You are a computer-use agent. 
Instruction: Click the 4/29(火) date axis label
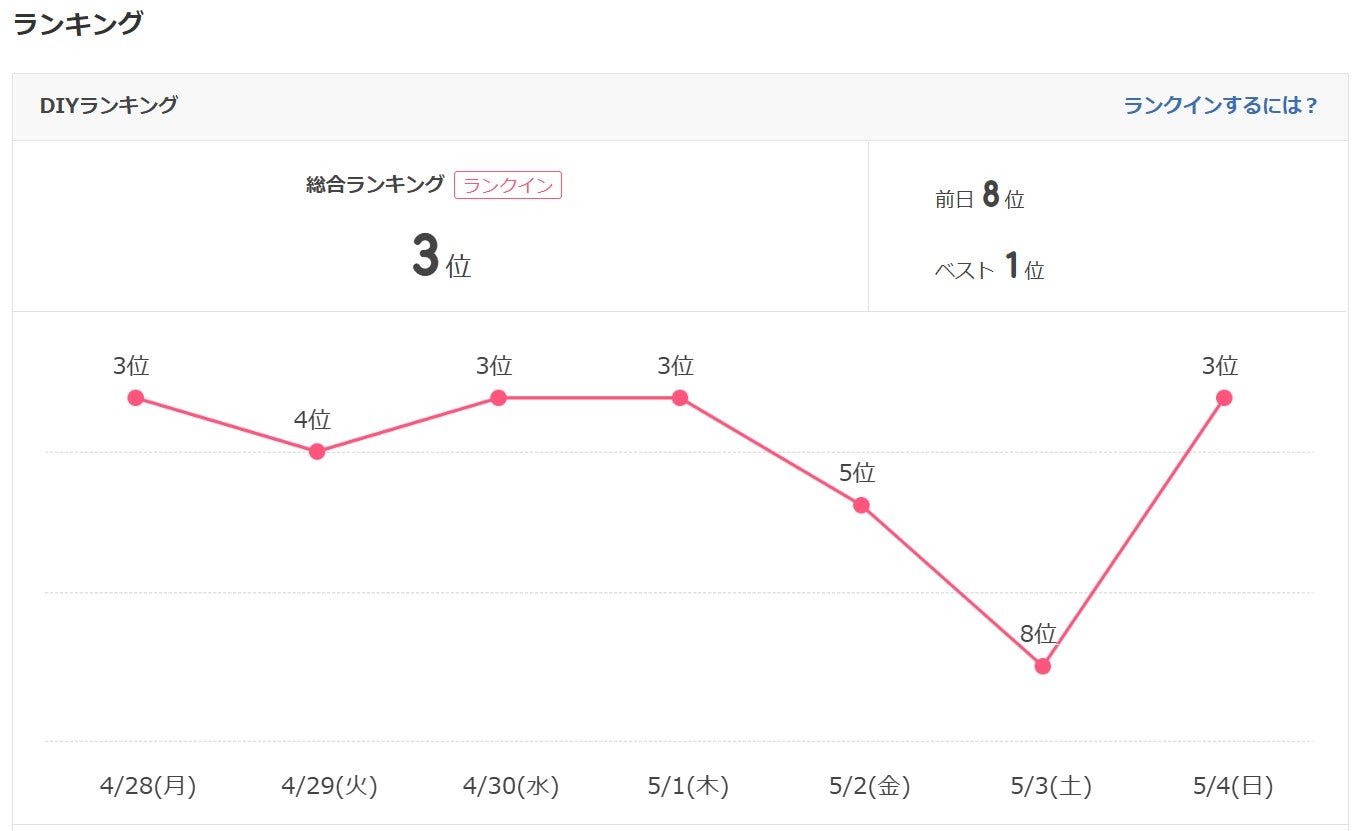[x=329, y=787]
